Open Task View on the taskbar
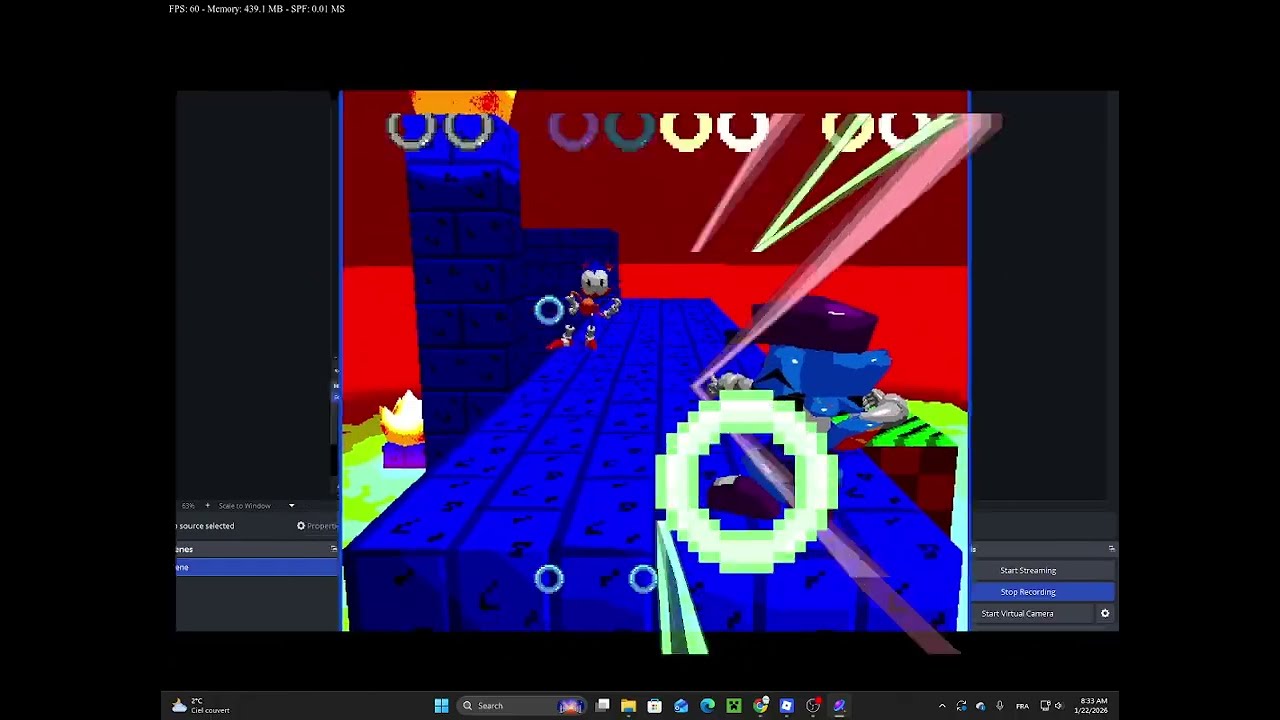Image resolution: width=1280 pixels, height=720 pixels. [603, 706]
